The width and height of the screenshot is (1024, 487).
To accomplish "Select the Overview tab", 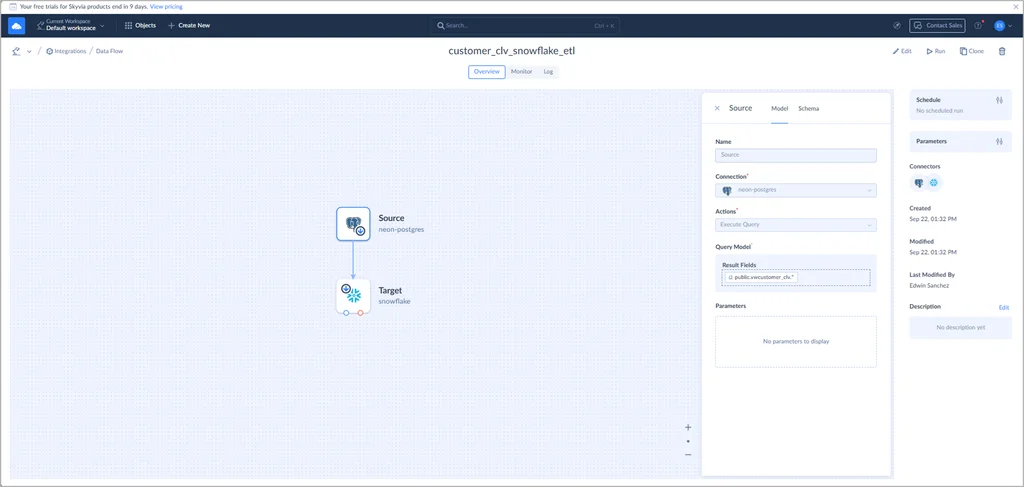I will 487,72.
